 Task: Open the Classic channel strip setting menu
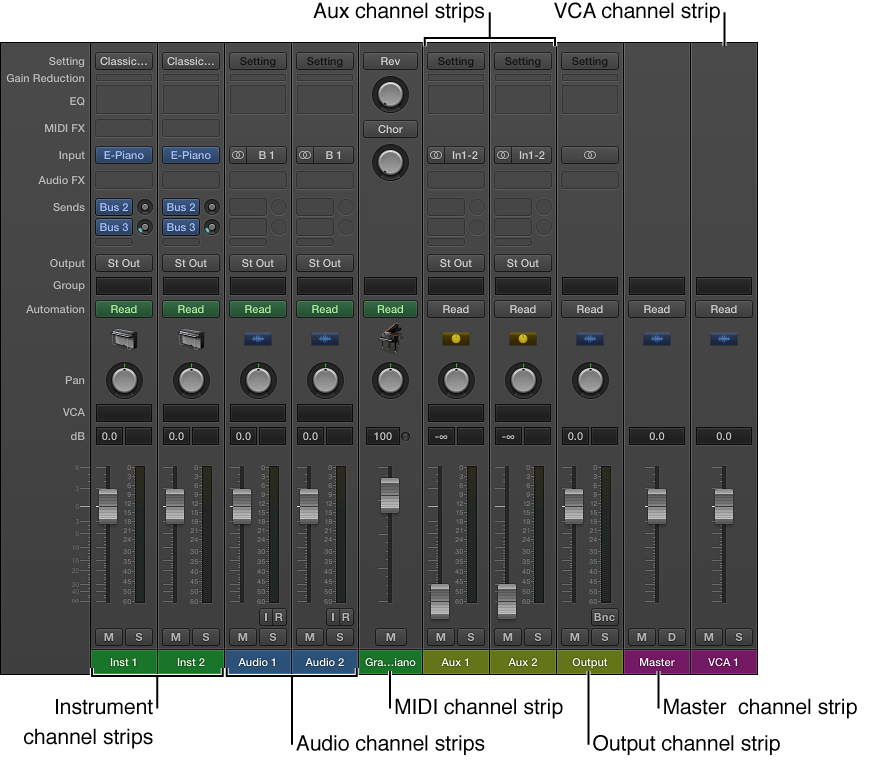click(123, 61)
